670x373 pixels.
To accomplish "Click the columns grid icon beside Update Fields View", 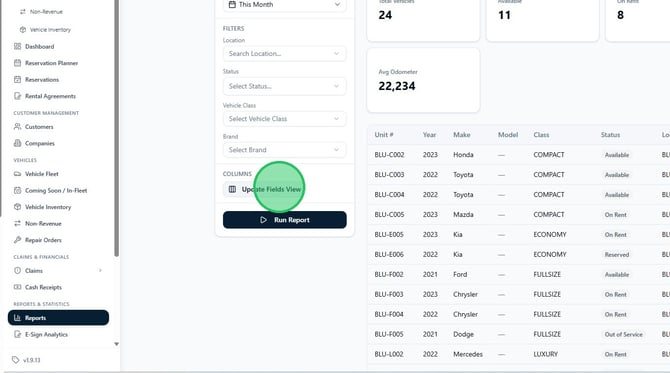I will pos(232,189).
